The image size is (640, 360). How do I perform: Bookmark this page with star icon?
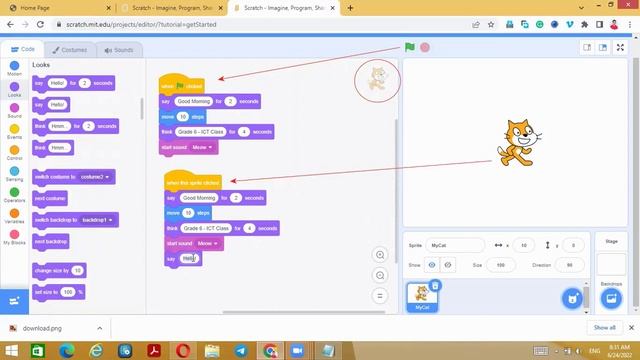pyautogui.click(x=491, y=24)
